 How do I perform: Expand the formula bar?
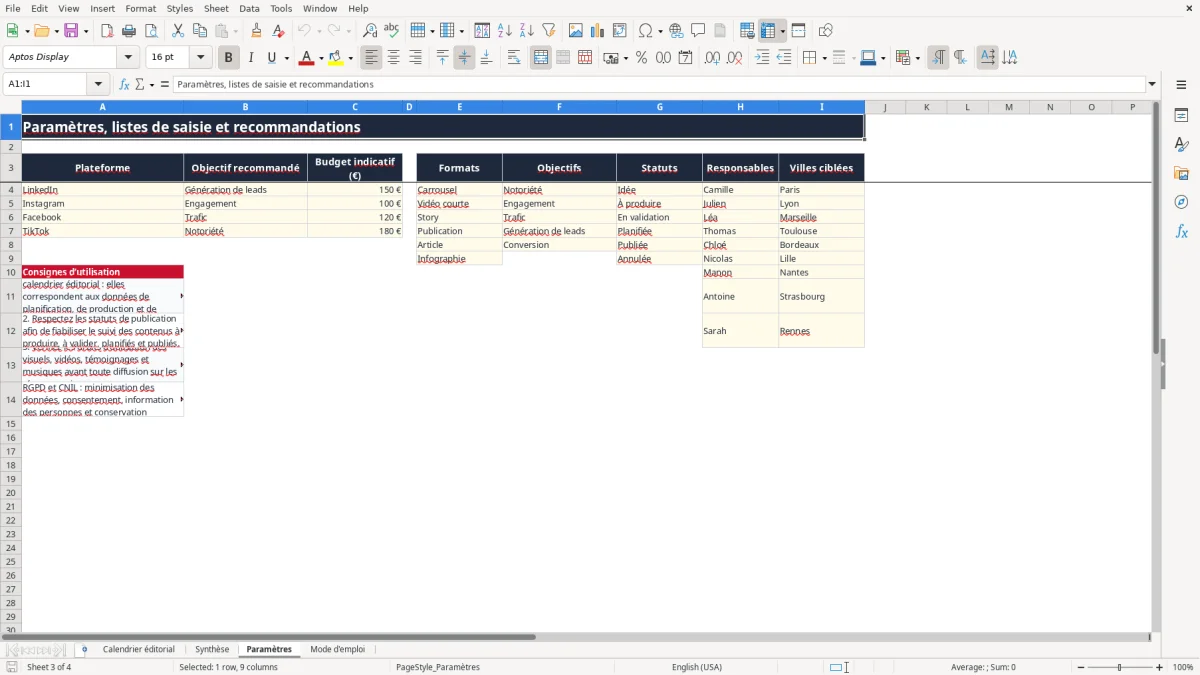(x=1152, y=84)
